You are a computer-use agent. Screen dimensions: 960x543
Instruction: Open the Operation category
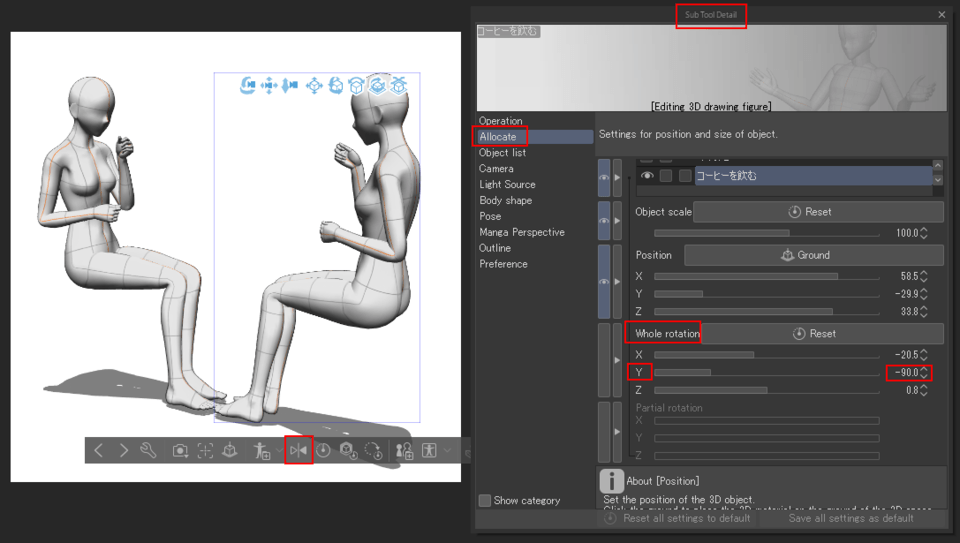tap(501, 121)
